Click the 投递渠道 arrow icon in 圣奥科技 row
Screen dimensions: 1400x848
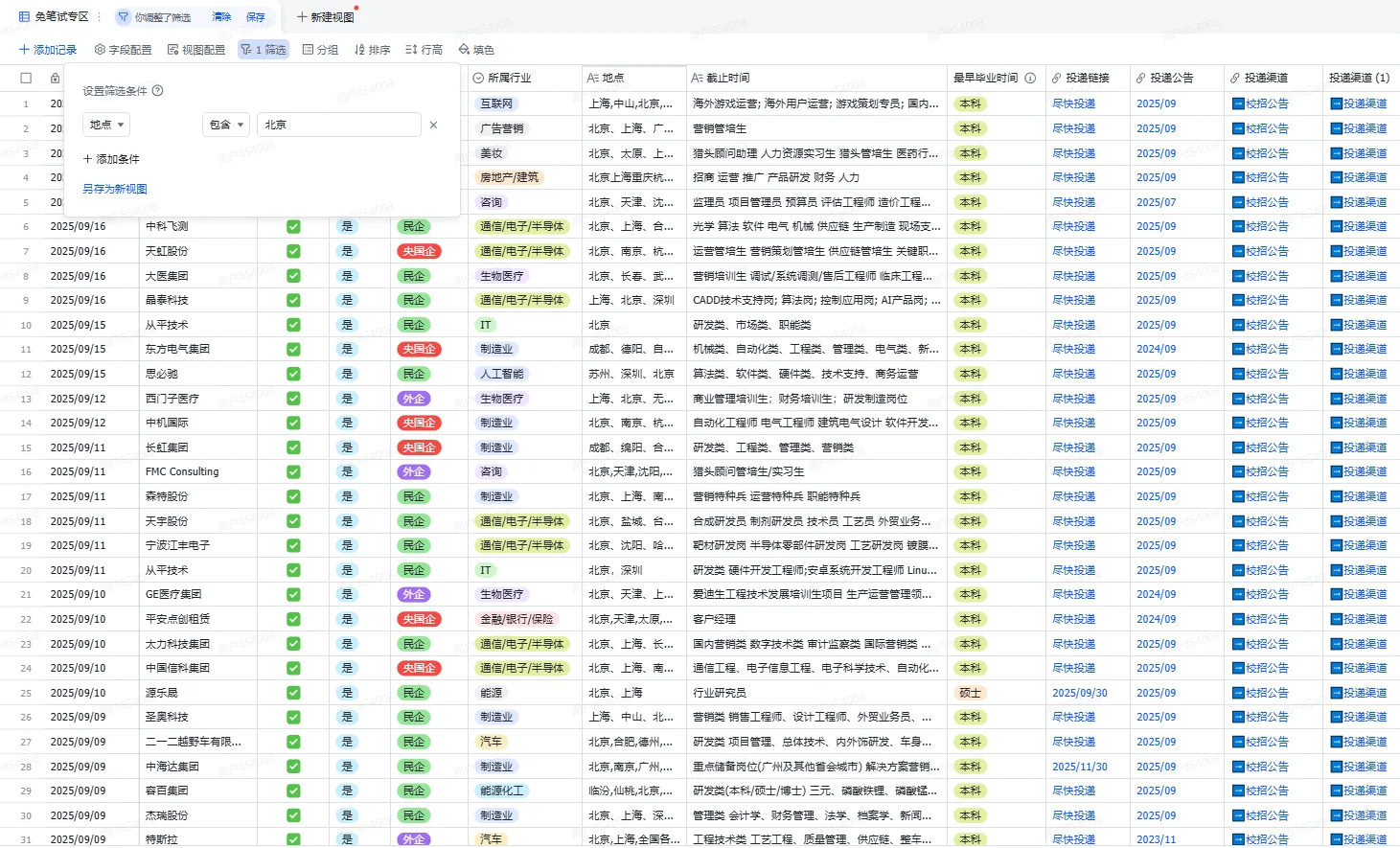(1336, 717)
